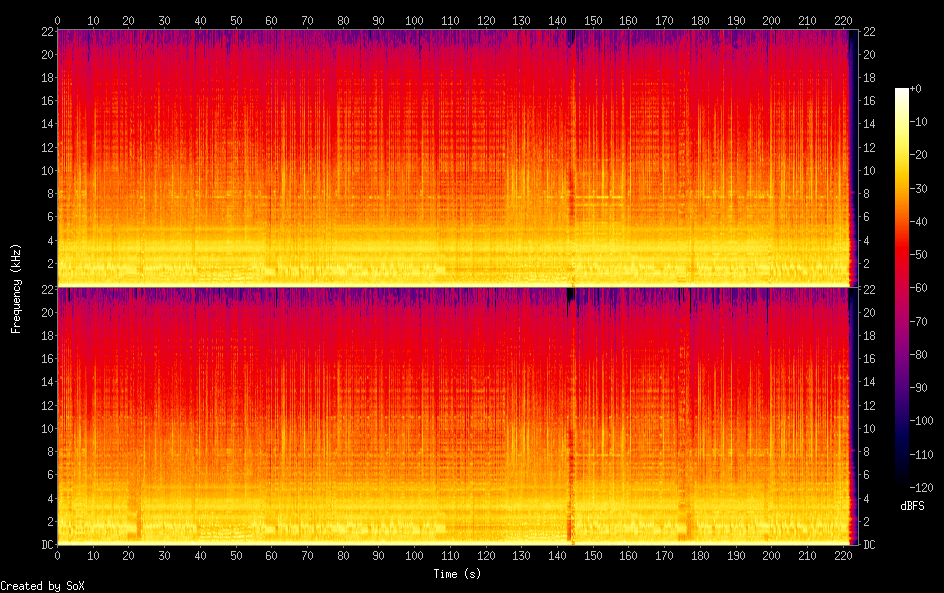Click the dark dropout near 144 seconds in the lower channel
This screenshot has width=944, height=593.
[x=571, y=295]
